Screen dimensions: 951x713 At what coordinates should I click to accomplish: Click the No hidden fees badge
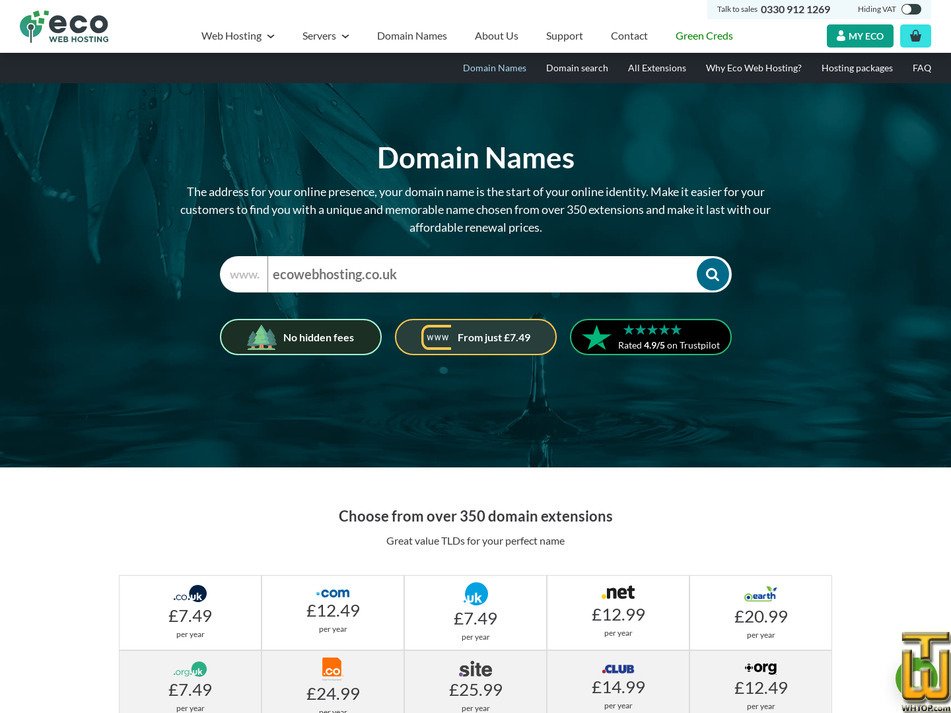[300, 337]
